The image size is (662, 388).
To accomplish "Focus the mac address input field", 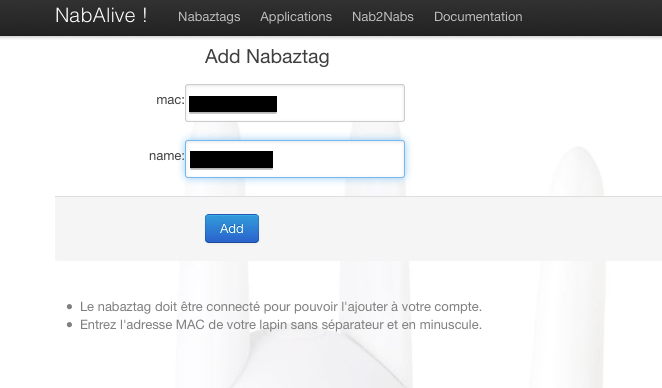I will click(295, 103).
